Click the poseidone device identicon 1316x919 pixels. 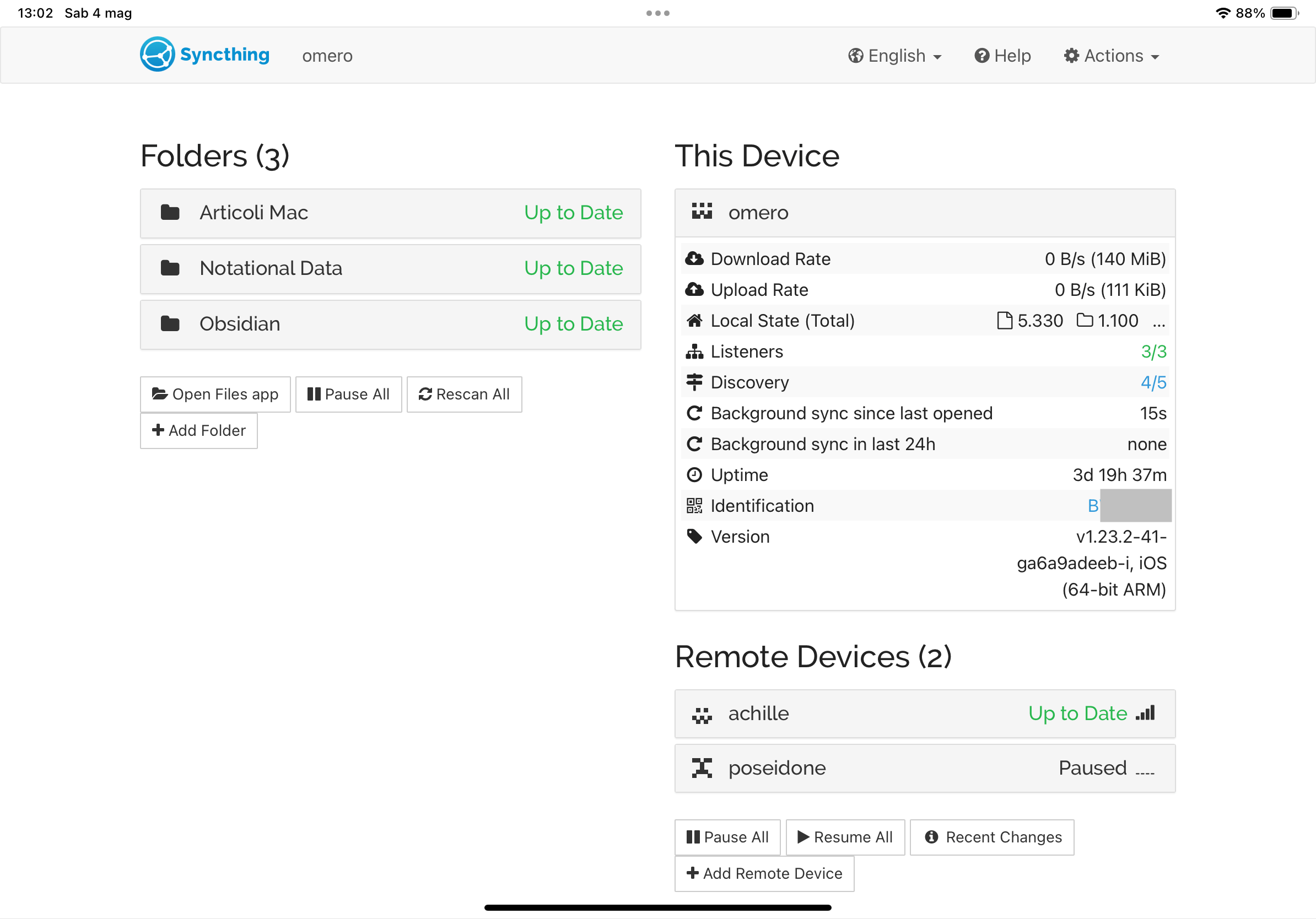click(x=702, y=767)
